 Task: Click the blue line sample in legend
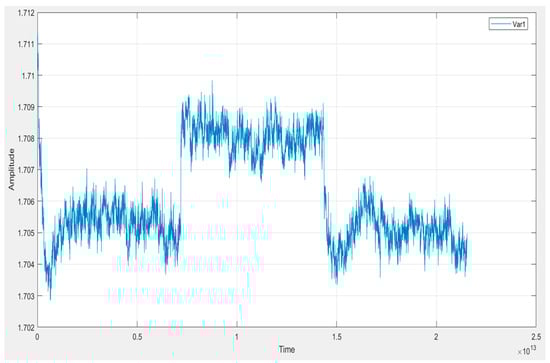click(x=501, y=24)
